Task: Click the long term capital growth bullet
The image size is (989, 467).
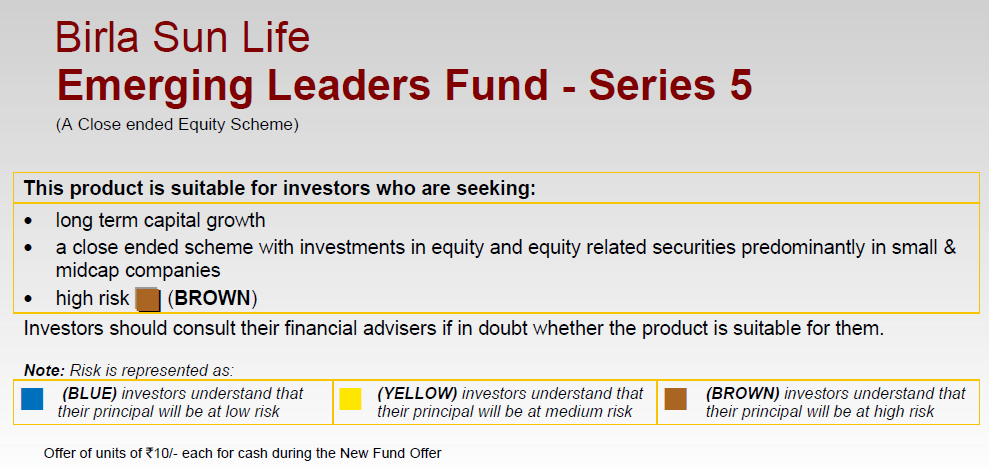Action: pos(160,221)
